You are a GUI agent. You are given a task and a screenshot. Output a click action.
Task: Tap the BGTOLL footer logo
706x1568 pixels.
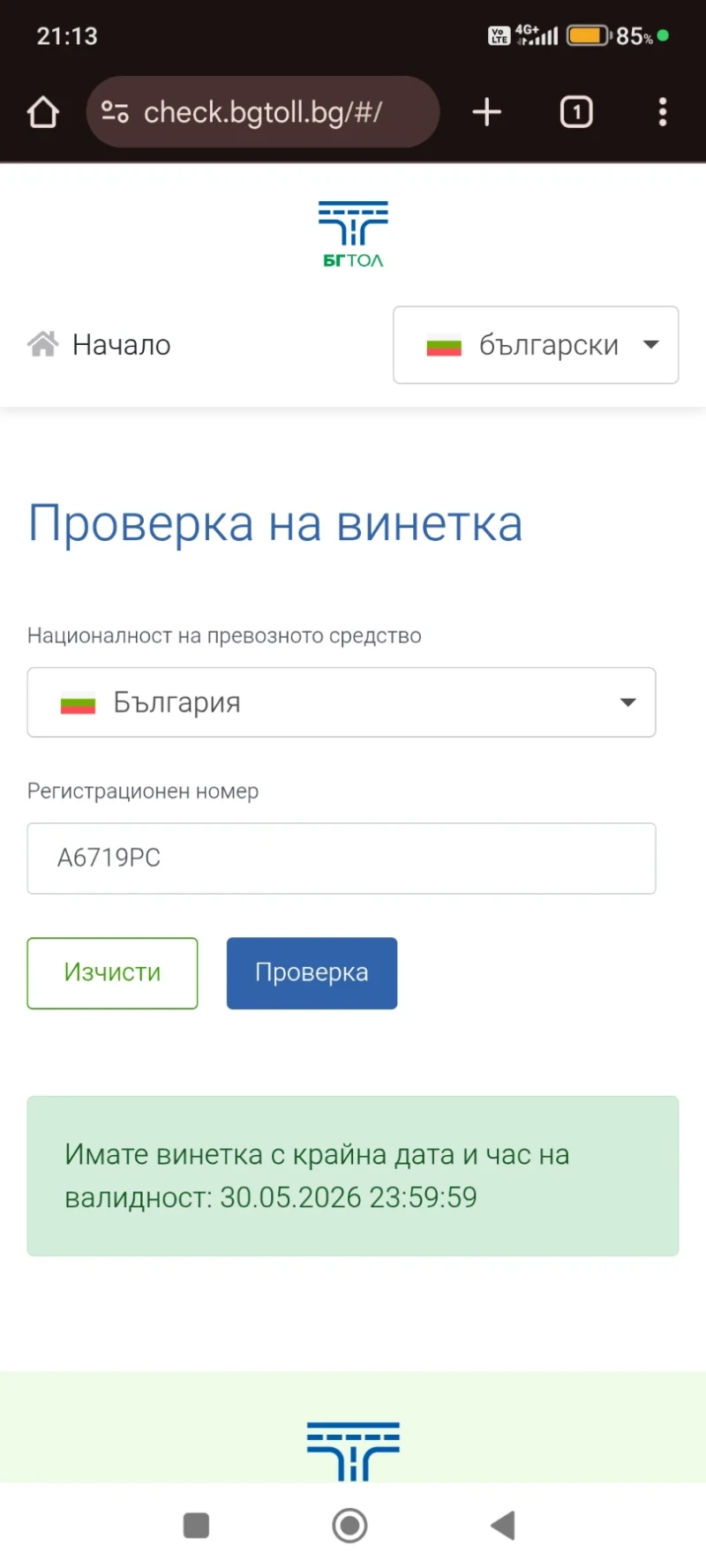[353, 1450]
